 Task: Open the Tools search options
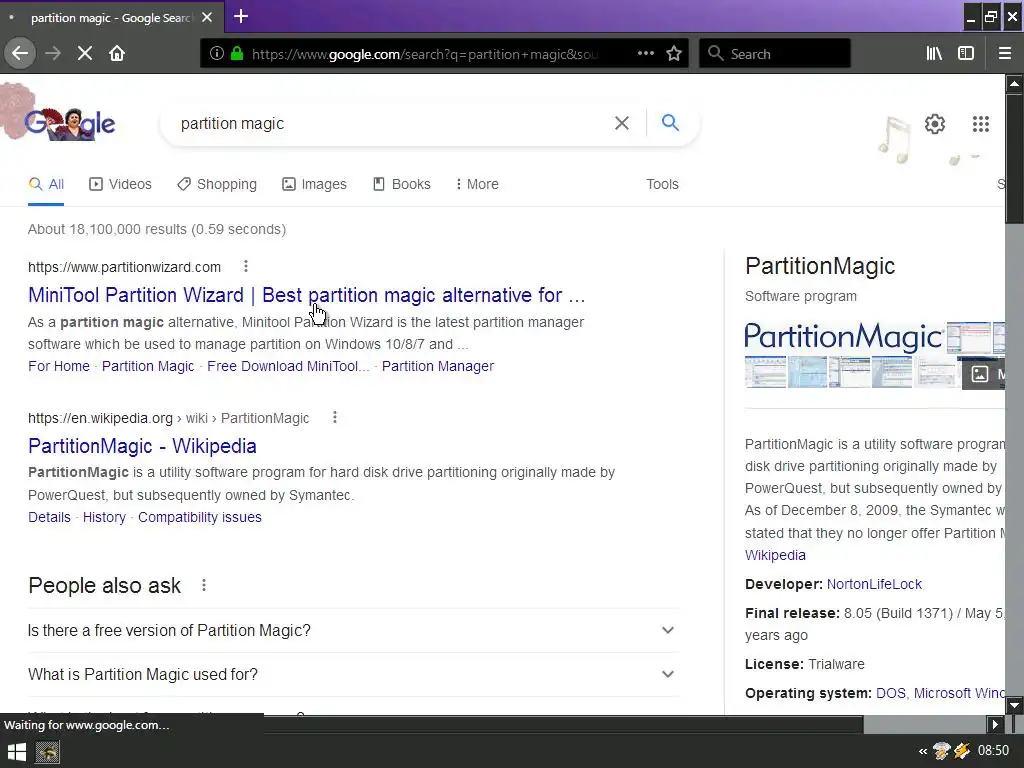[662, 184]
